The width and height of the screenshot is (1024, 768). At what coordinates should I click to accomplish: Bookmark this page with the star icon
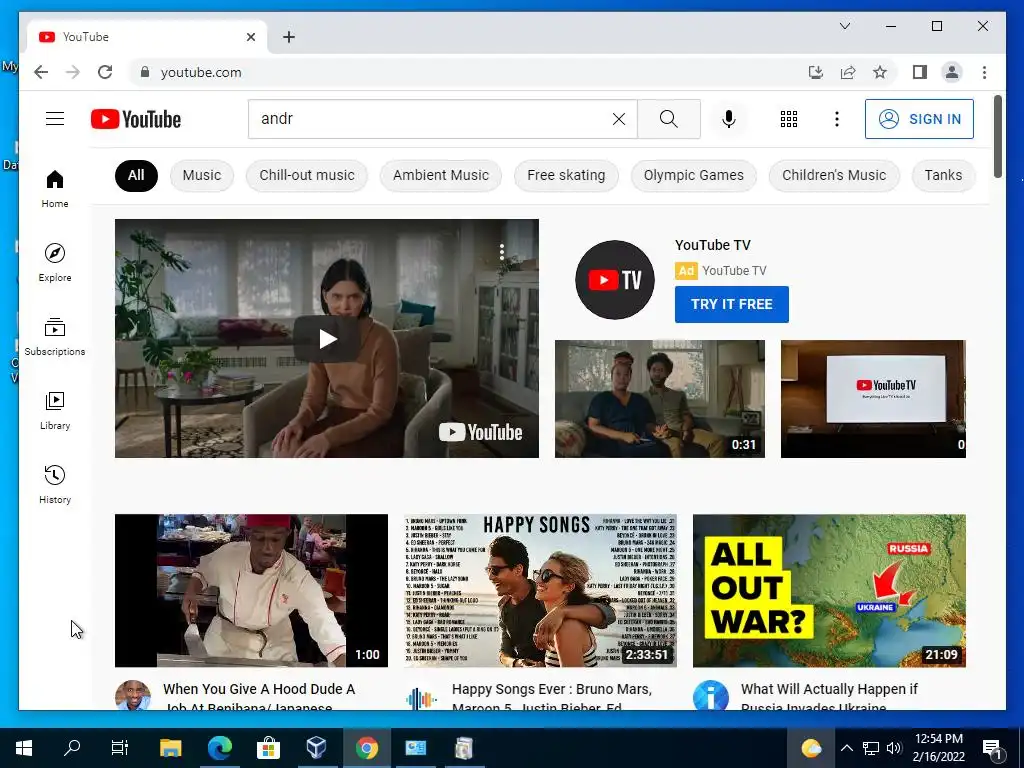(880, 72)
